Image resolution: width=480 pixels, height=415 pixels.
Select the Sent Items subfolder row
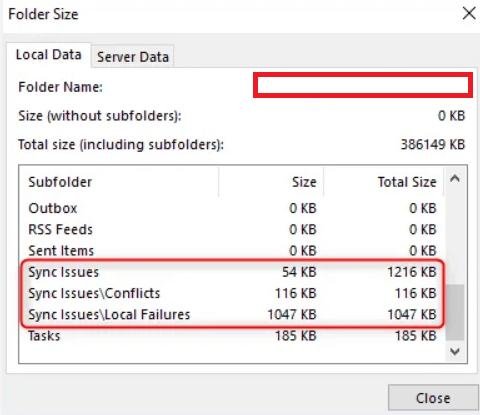tap(232, 251)
